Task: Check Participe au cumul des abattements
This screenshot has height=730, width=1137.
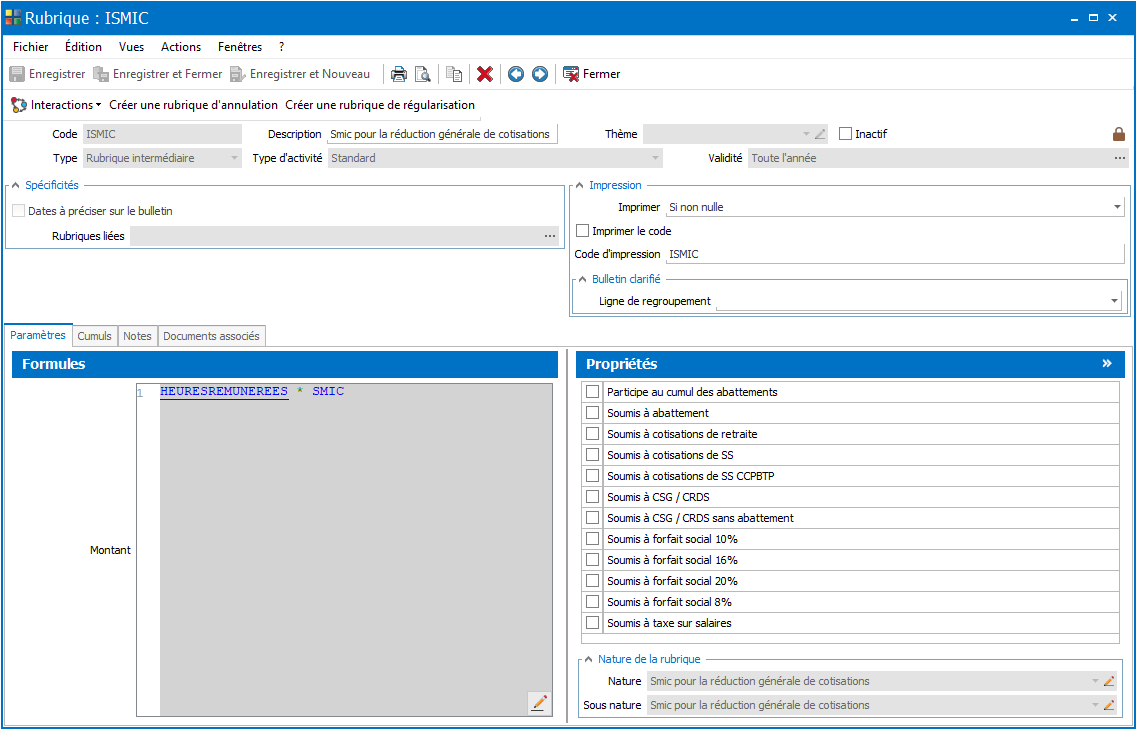Action: tap(592, 392)
